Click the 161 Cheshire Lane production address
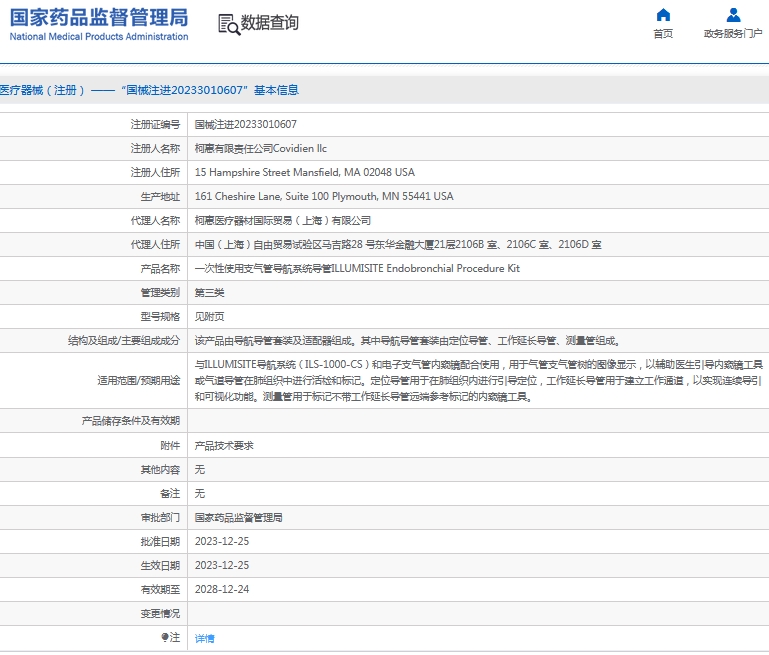 coord(323,197)
